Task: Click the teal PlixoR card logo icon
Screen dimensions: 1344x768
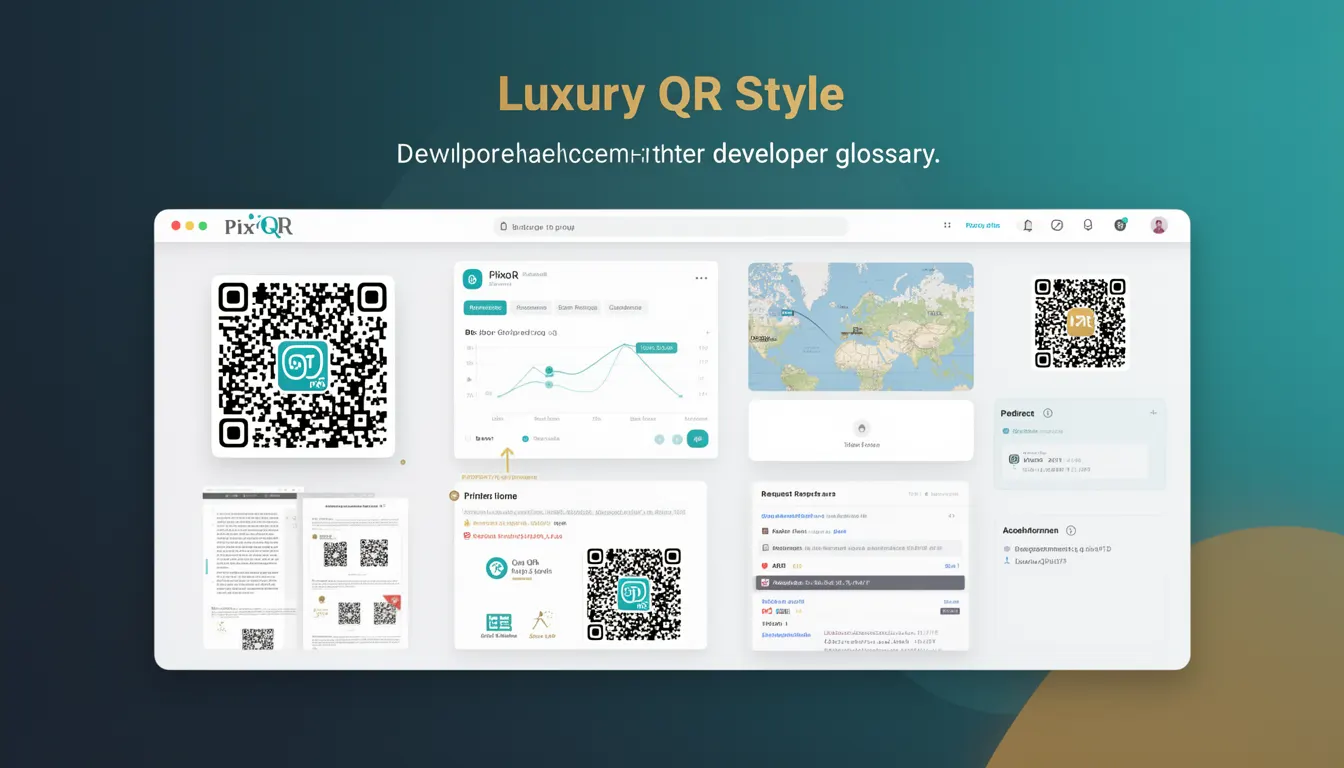Action: 474,279
